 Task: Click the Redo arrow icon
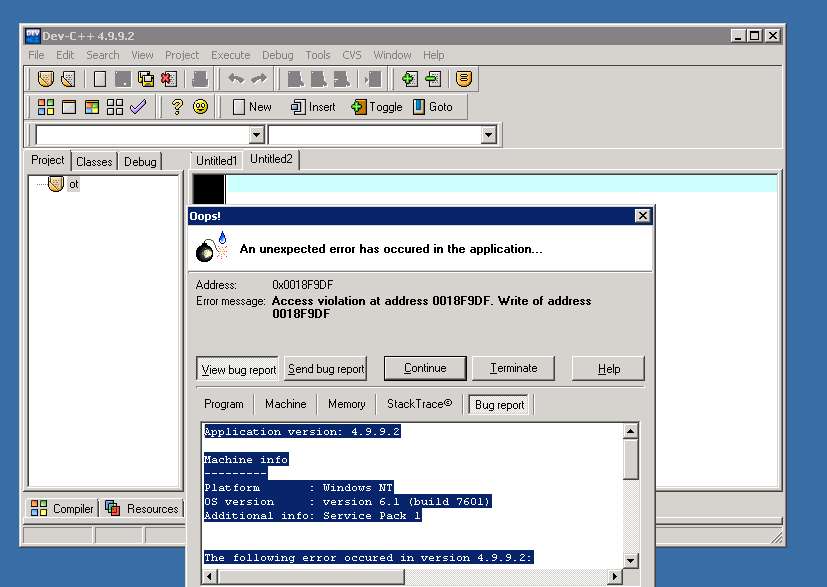[x=259, y=79]
